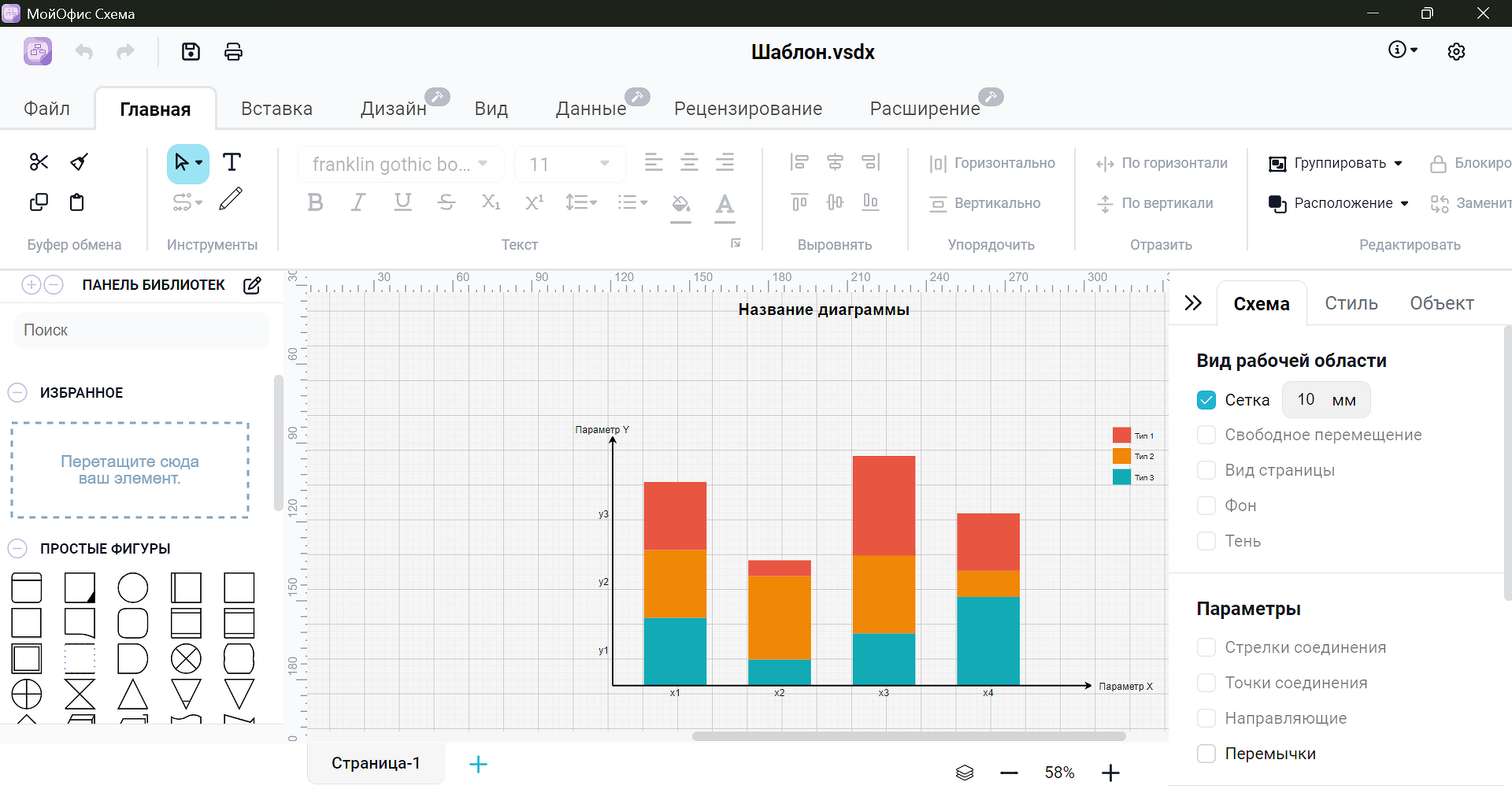Enable the Тень checkbox
Screen dimensions: 1512x793
pos(1206,541)
